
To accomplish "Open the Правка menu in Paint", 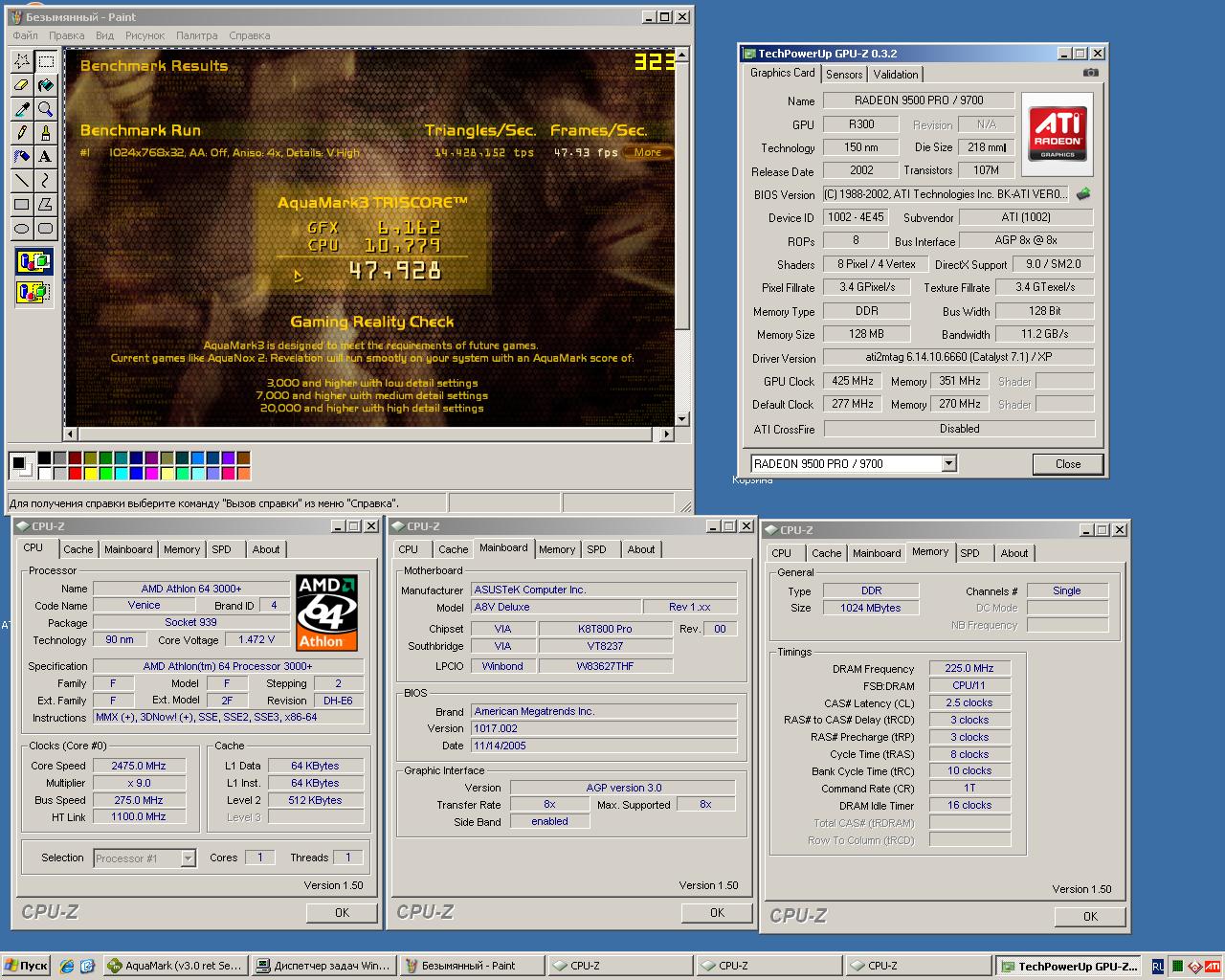I will (67, 35).
